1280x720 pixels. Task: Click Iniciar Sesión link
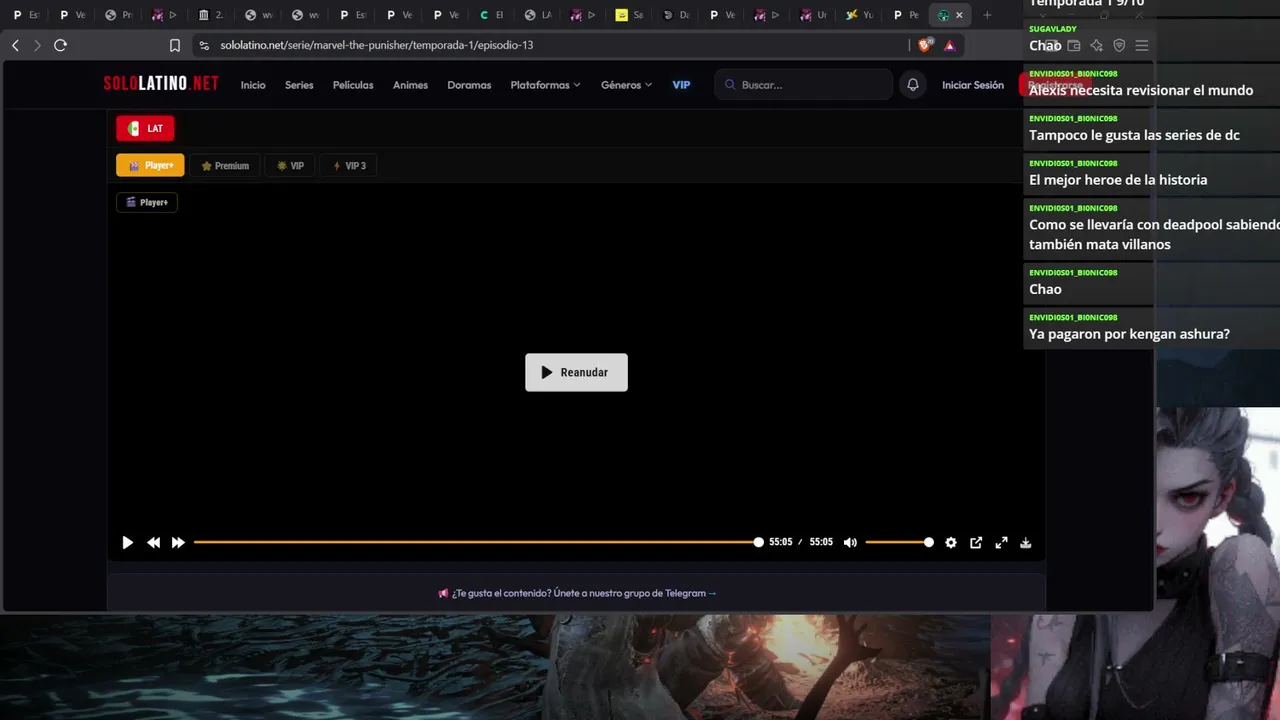(973, 85)
